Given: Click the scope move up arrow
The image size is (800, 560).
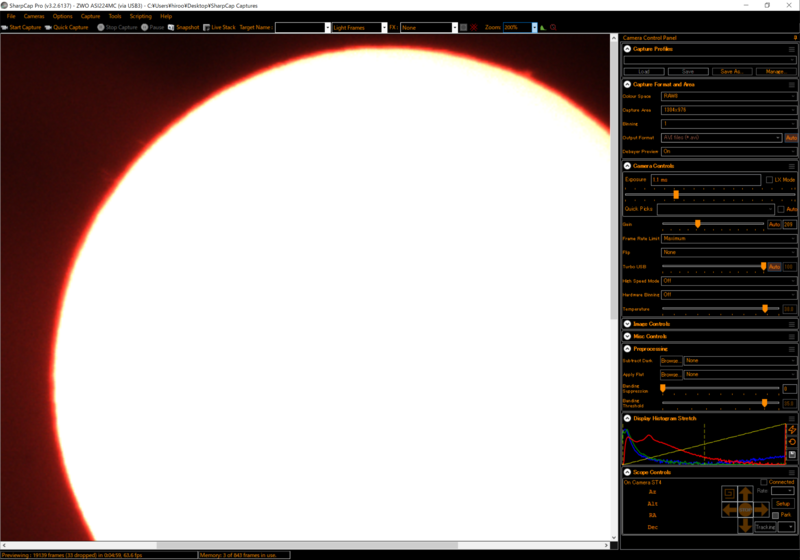Looking at the screenshot, I should pyautogui.click(x=745, y=494).
